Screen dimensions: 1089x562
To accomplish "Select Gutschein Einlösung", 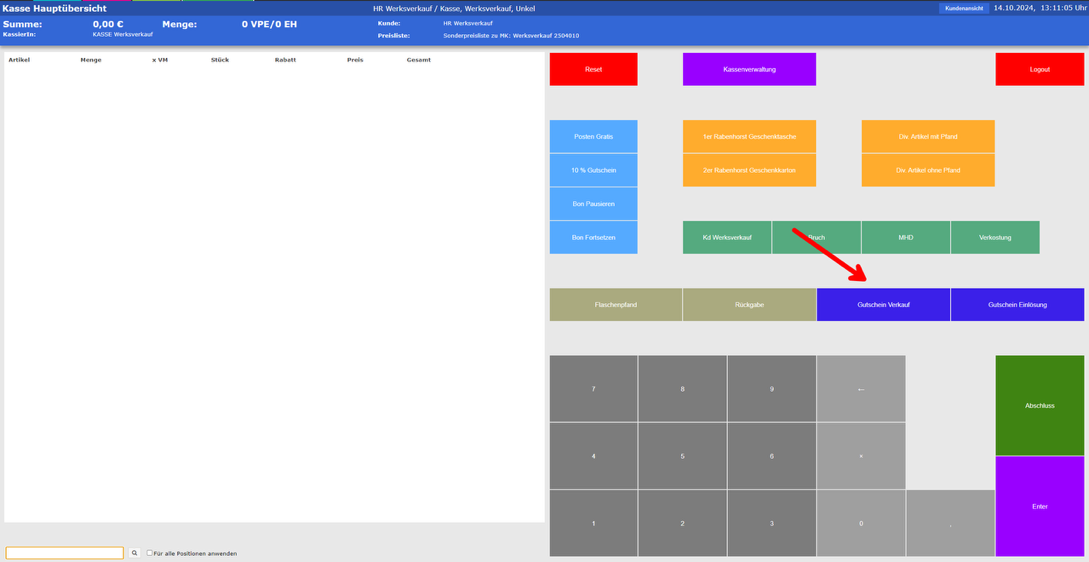I will tap(1017, 305).
